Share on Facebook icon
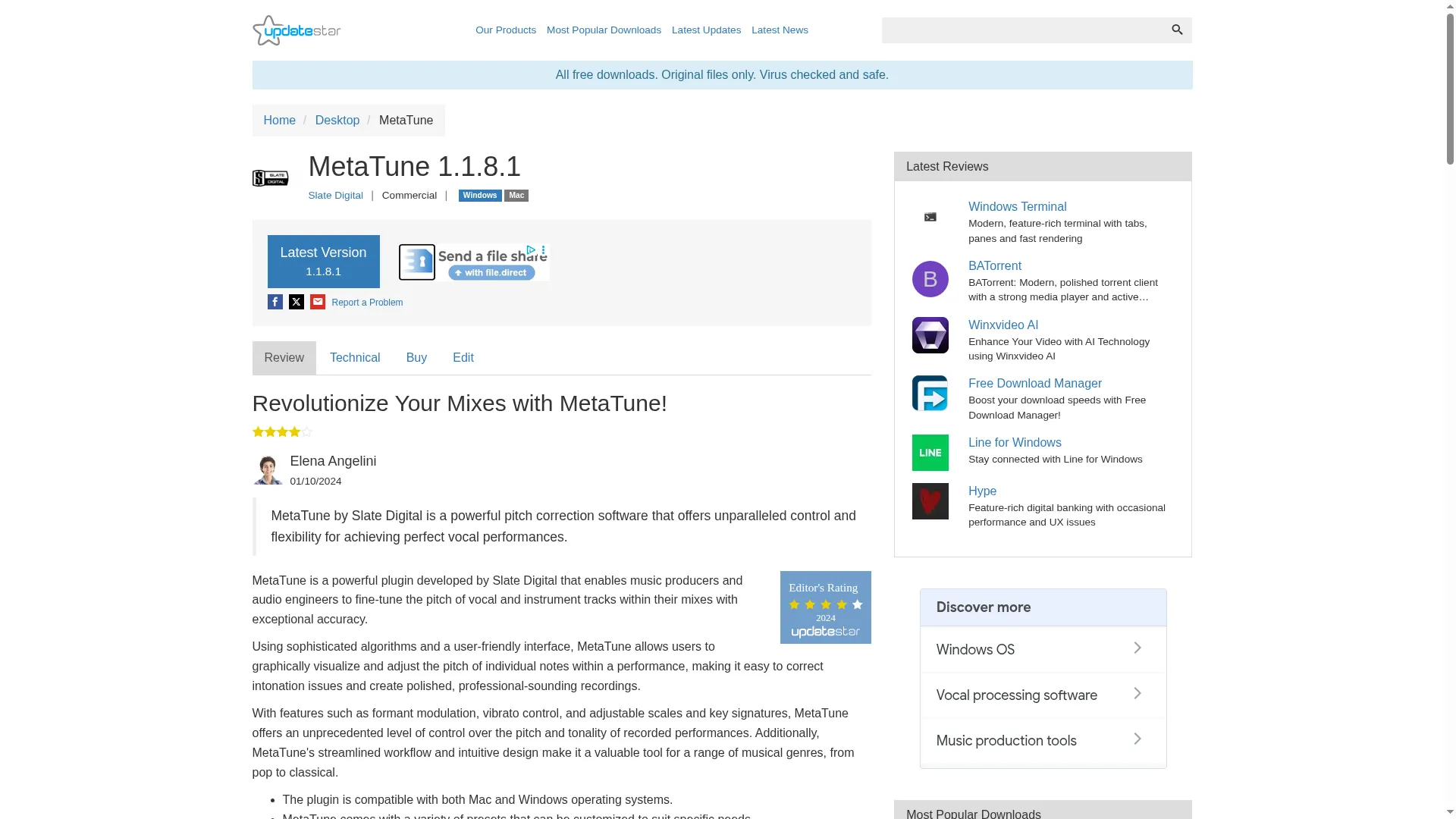 coord(275,302)
